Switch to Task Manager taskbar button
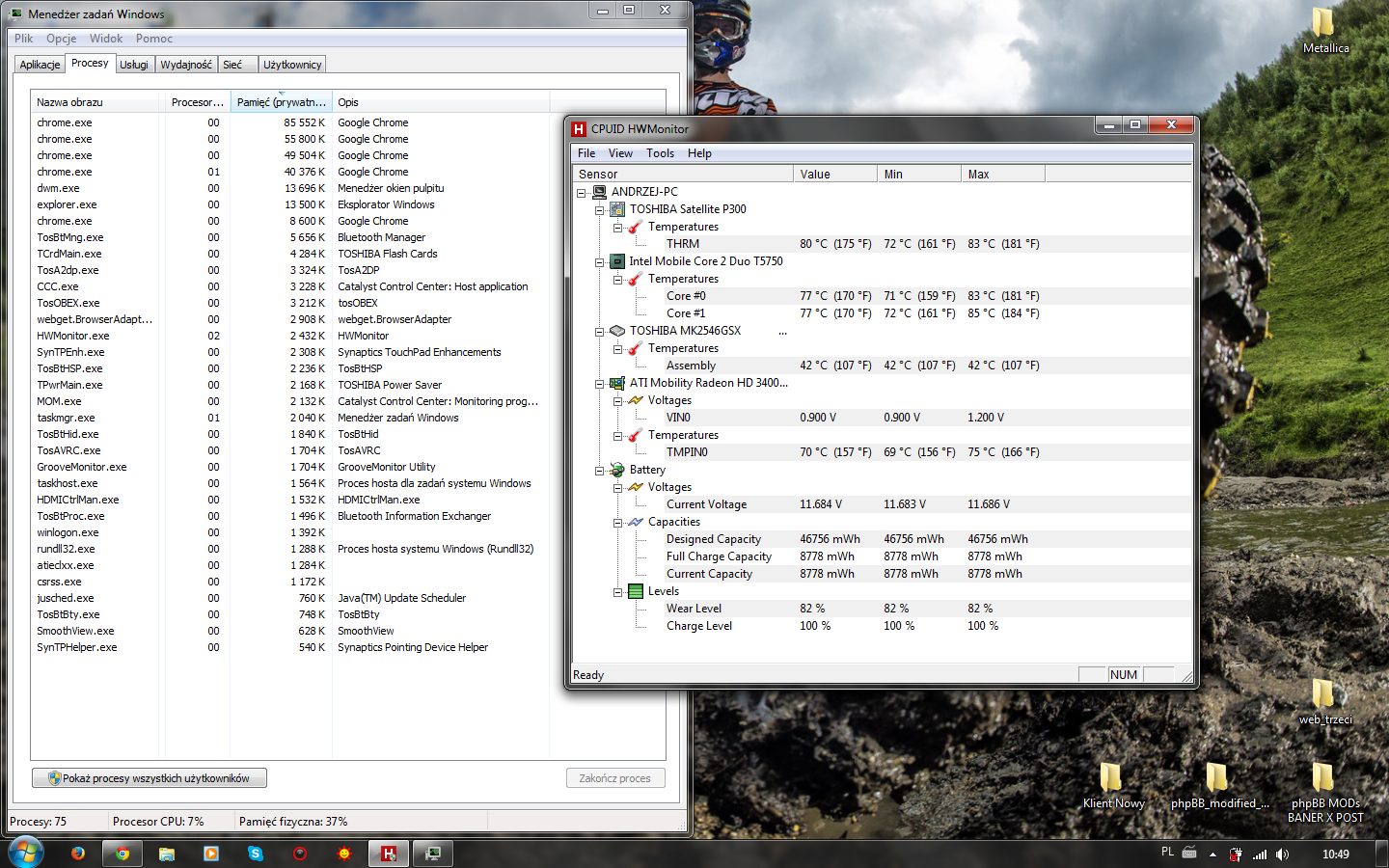 coord(433,854)
